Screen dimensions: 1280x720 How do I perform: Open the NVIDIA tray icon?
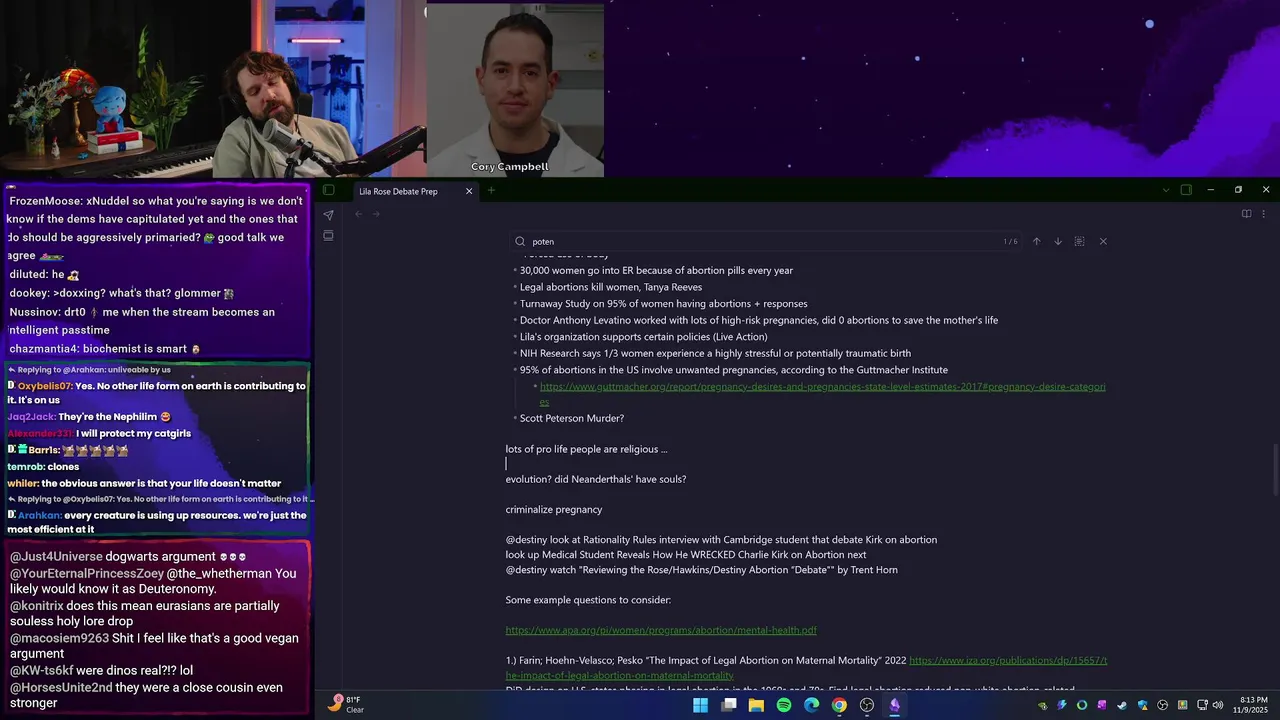1043,705
